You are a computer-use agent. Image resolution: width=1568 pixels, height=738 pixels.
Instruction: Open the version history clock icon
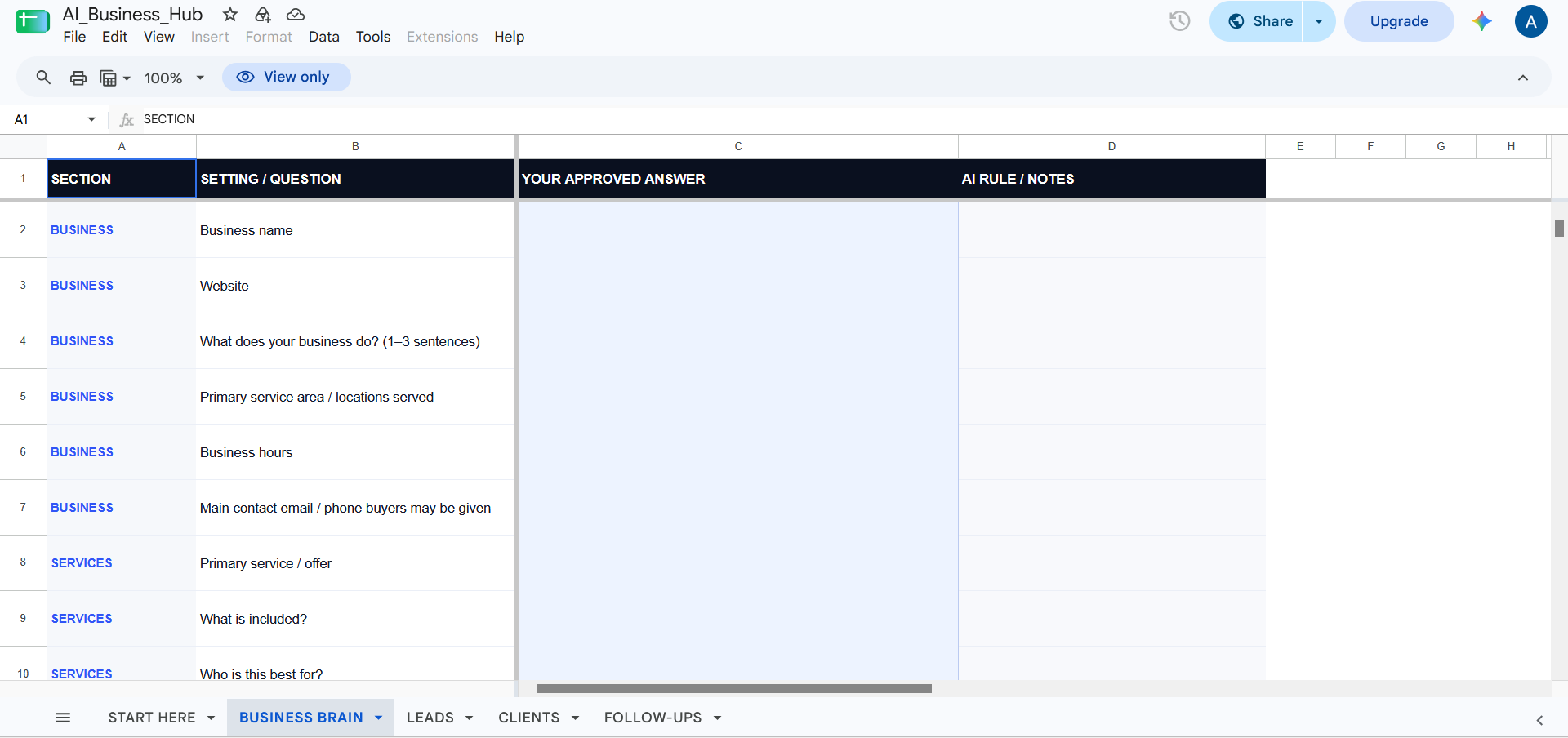(x=1179, y=21)
